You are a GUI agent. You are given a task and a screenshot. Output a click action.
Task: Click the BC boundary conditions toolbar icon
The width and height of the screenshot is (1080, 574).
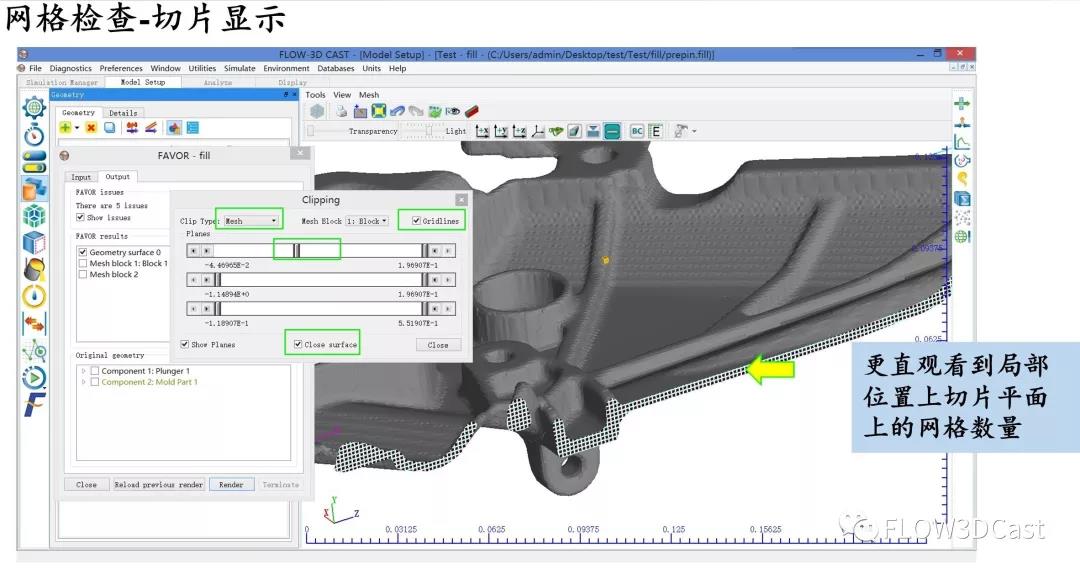coord(636,131)
